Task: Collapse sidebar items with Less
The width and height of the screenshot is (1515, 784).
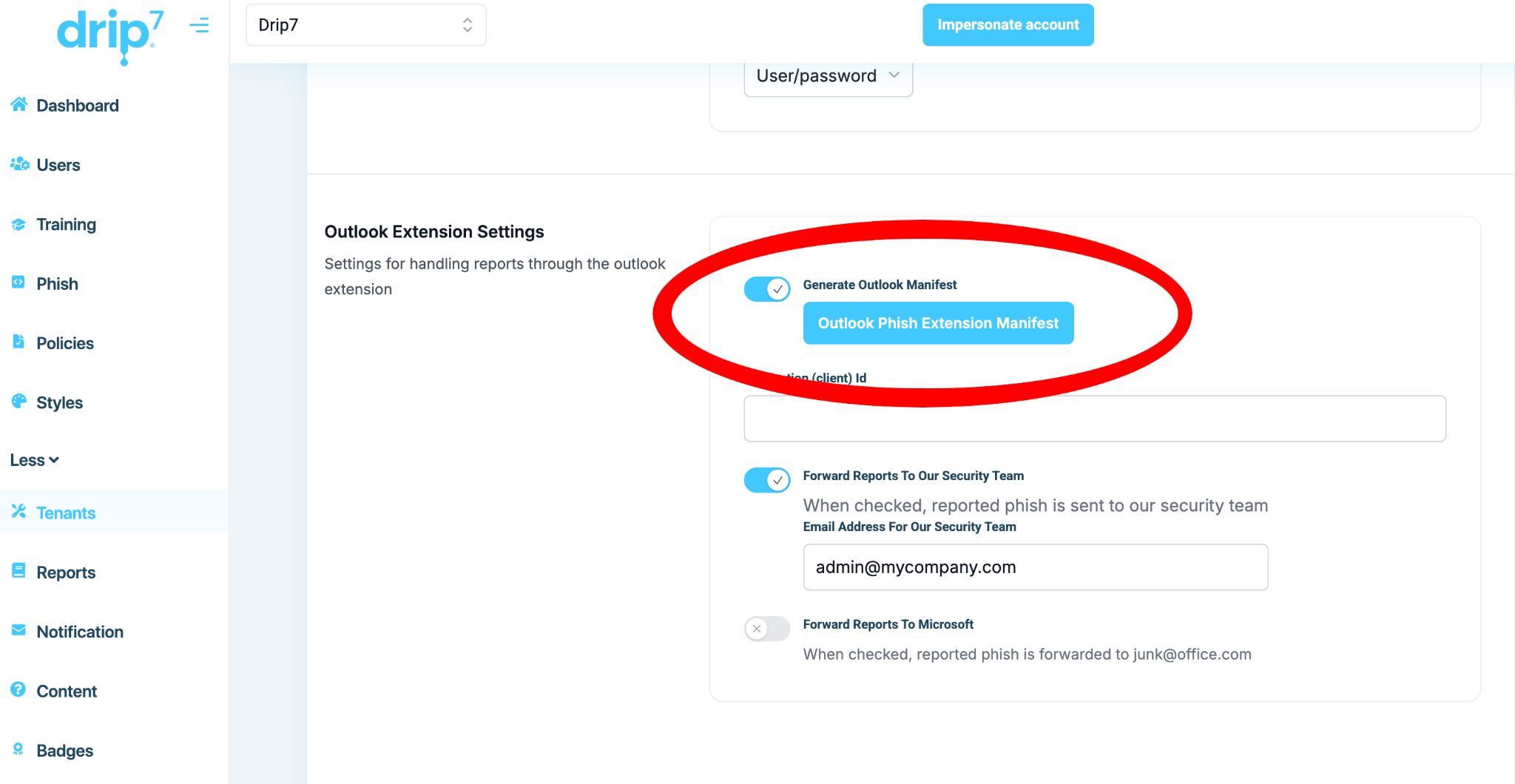Action: (35, 460)
